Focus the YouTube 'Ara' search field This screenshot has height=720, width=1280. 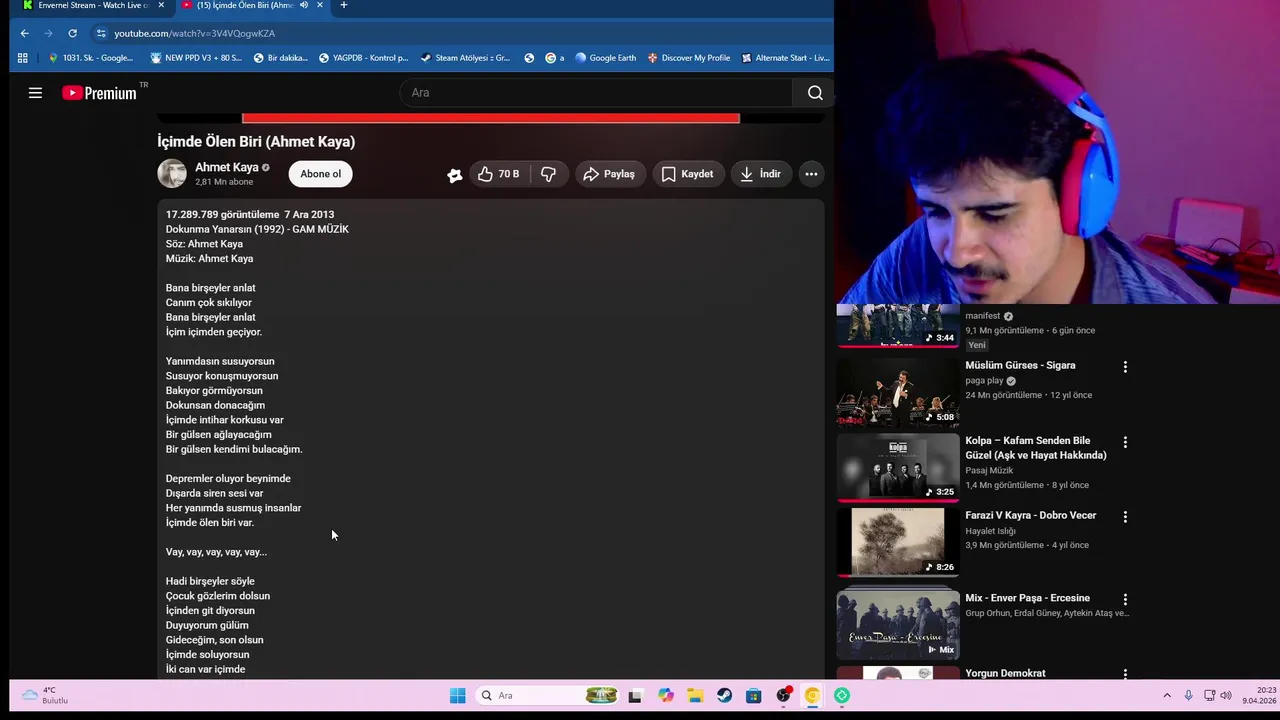pos(596,93)
